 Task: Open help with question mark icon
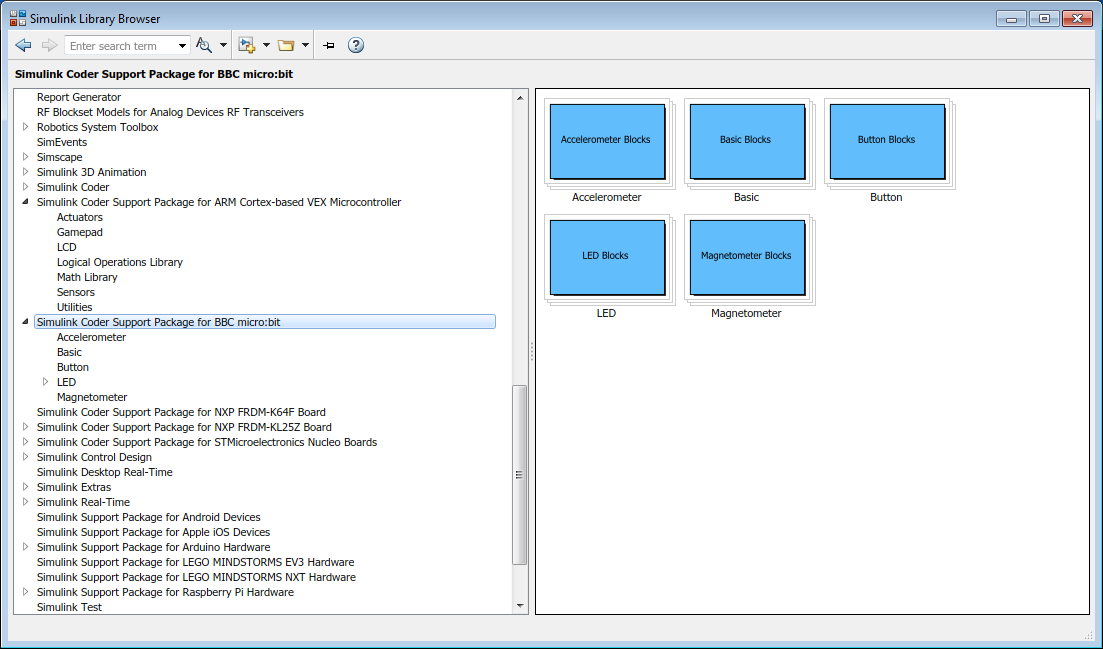pyautogui.click(x=355, y=45)
